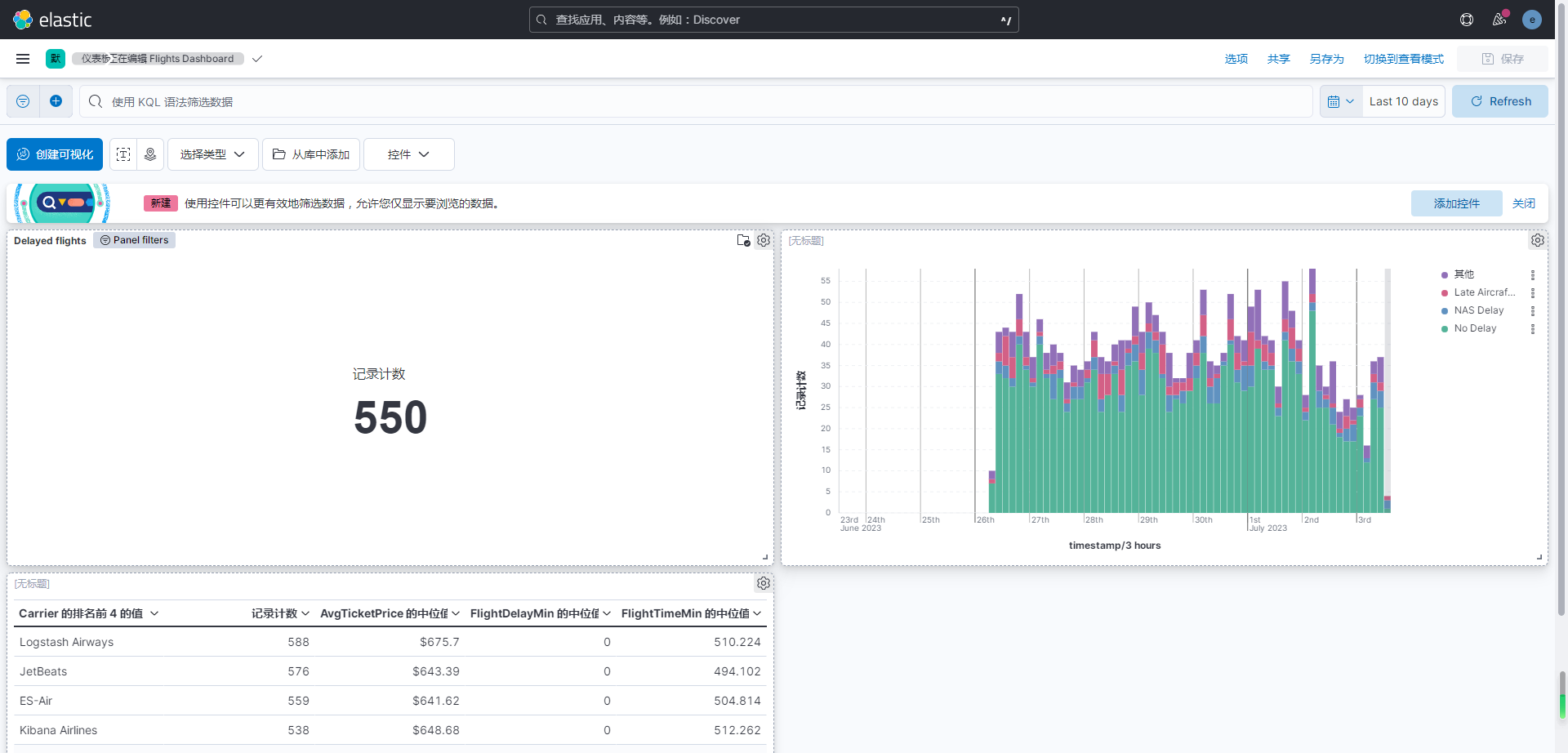Click the KQL query input field
The height and width of the screenshot is (753, 1568).
pyautogui.click(x=696, y=101)
